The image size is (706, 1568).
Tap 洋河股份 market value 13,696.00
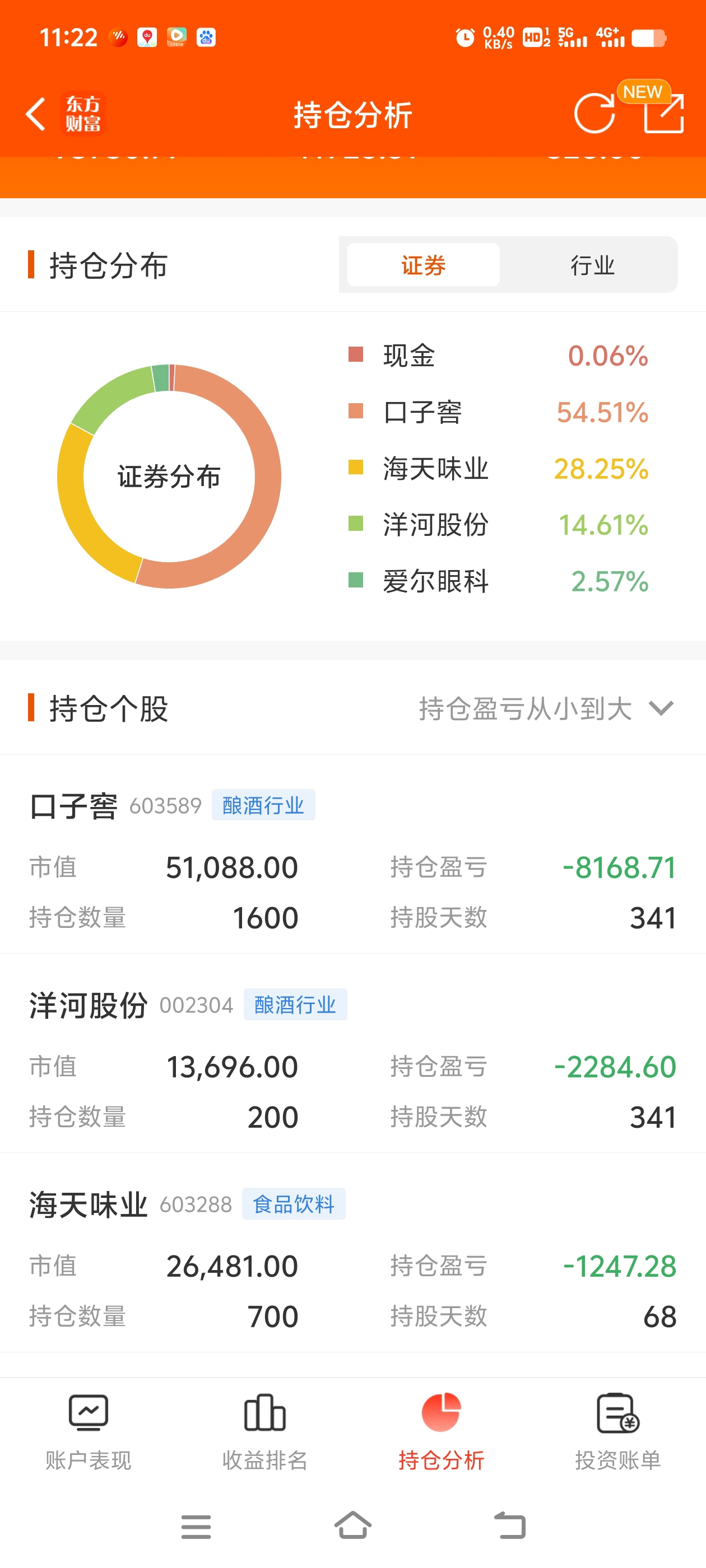click(232, 1067)
